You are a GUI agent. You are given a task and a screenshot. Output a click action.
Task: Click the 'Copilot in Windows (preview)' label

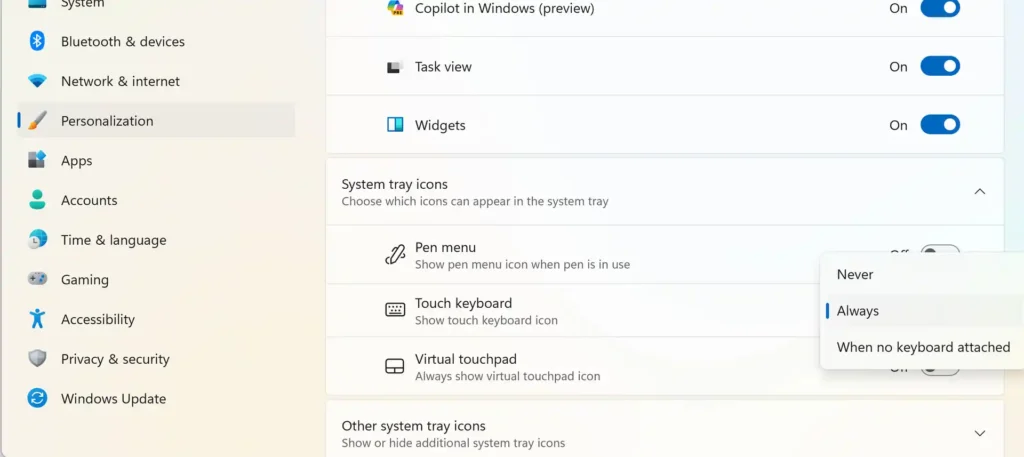(x=505, y=9)
